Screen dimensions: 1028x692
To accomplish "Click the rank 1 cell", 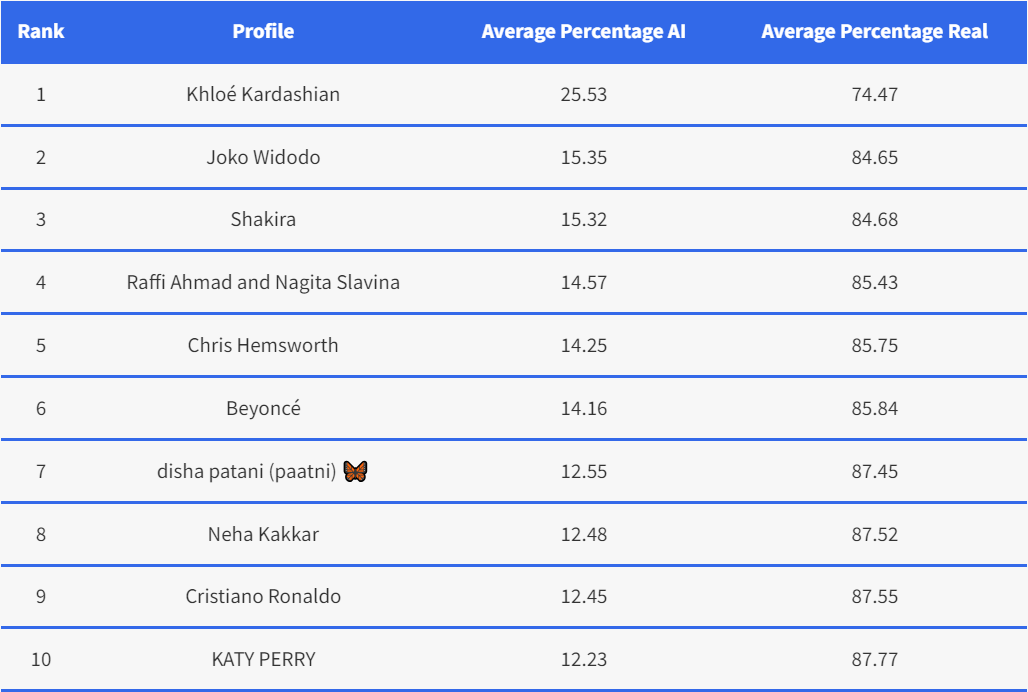I will [41, 94].
